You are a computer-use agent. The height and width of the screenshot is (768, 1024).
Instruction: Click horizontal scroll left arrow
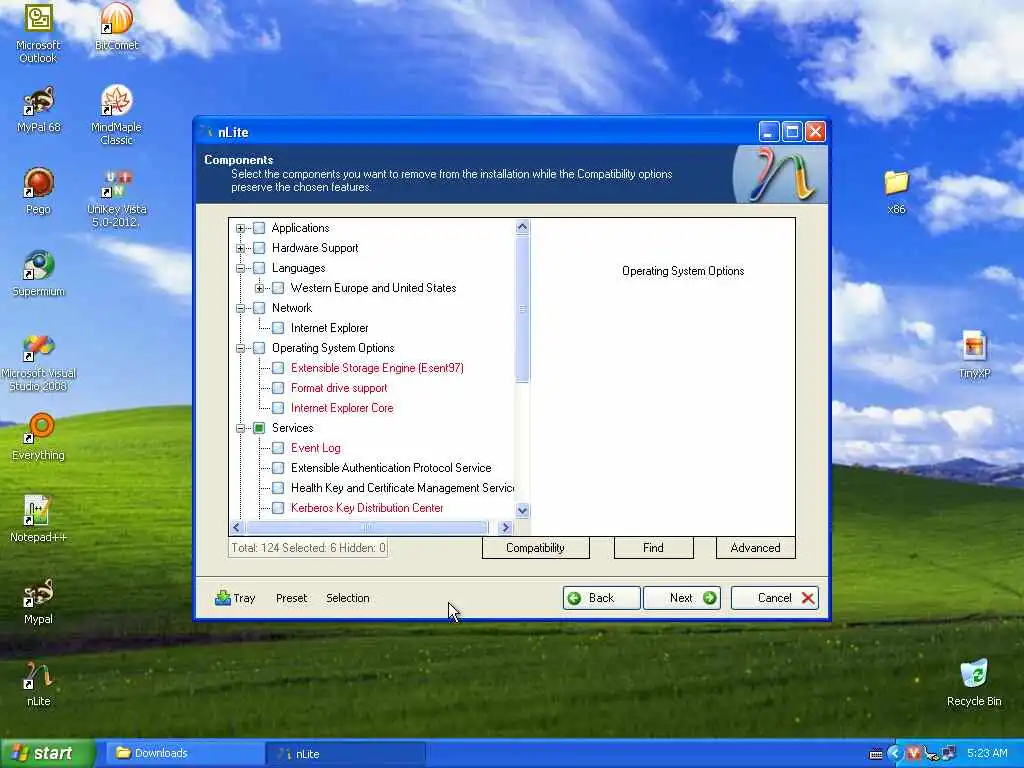236,527
